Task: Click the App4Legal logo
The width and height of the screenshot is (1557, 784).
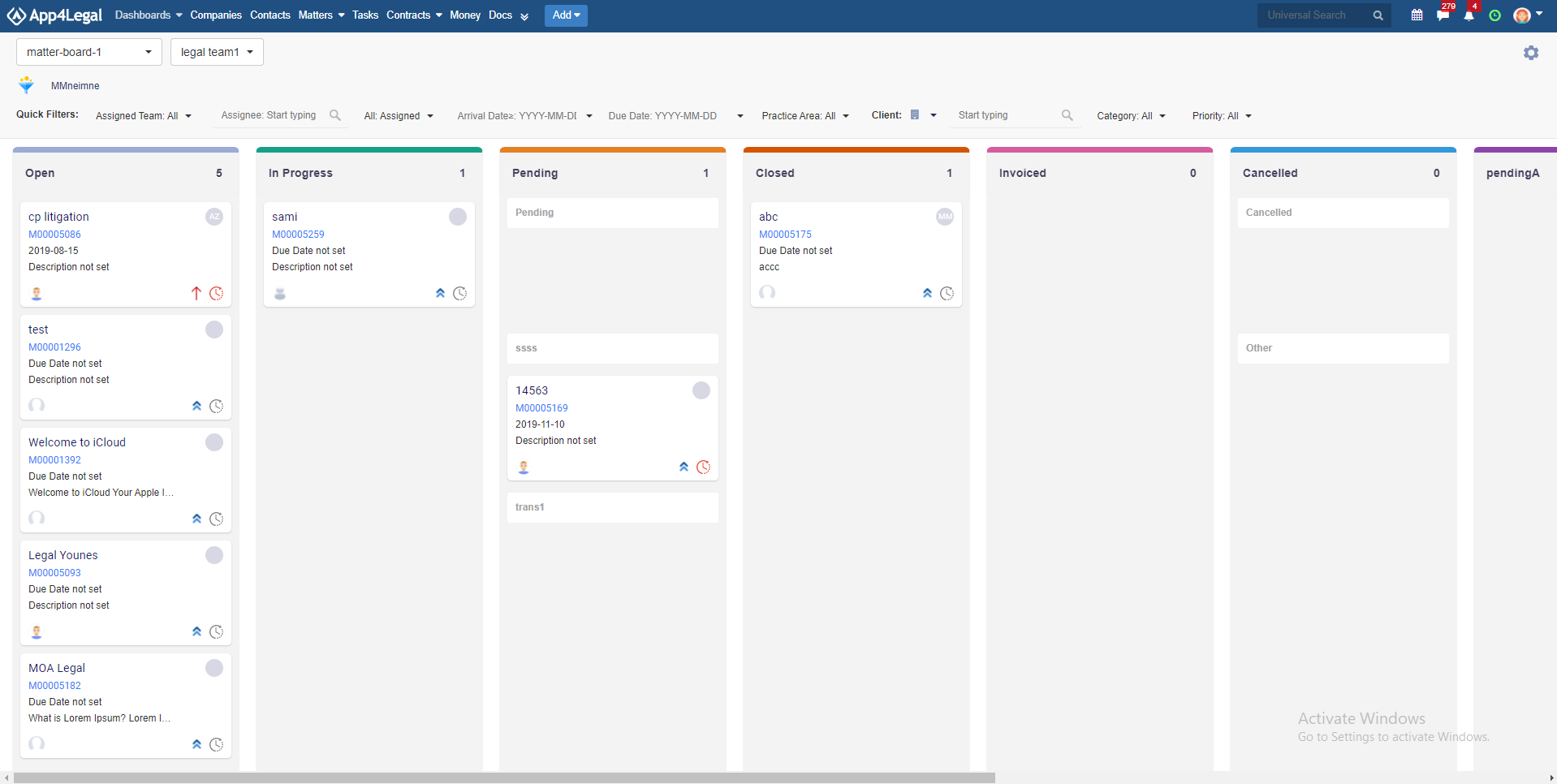Action: click(54, 15)
